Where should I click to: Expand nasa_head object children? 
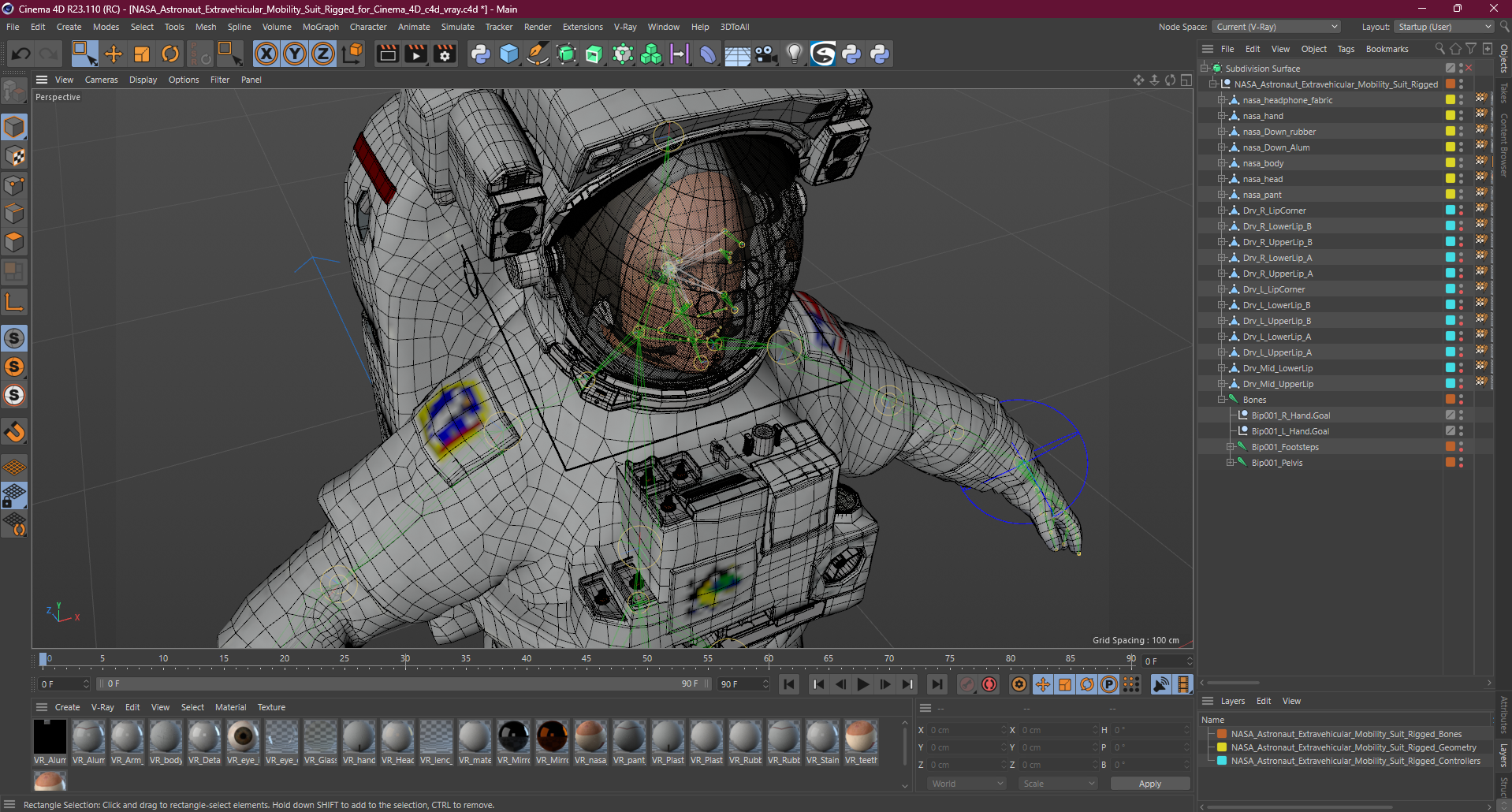(x=1222, y=179)
